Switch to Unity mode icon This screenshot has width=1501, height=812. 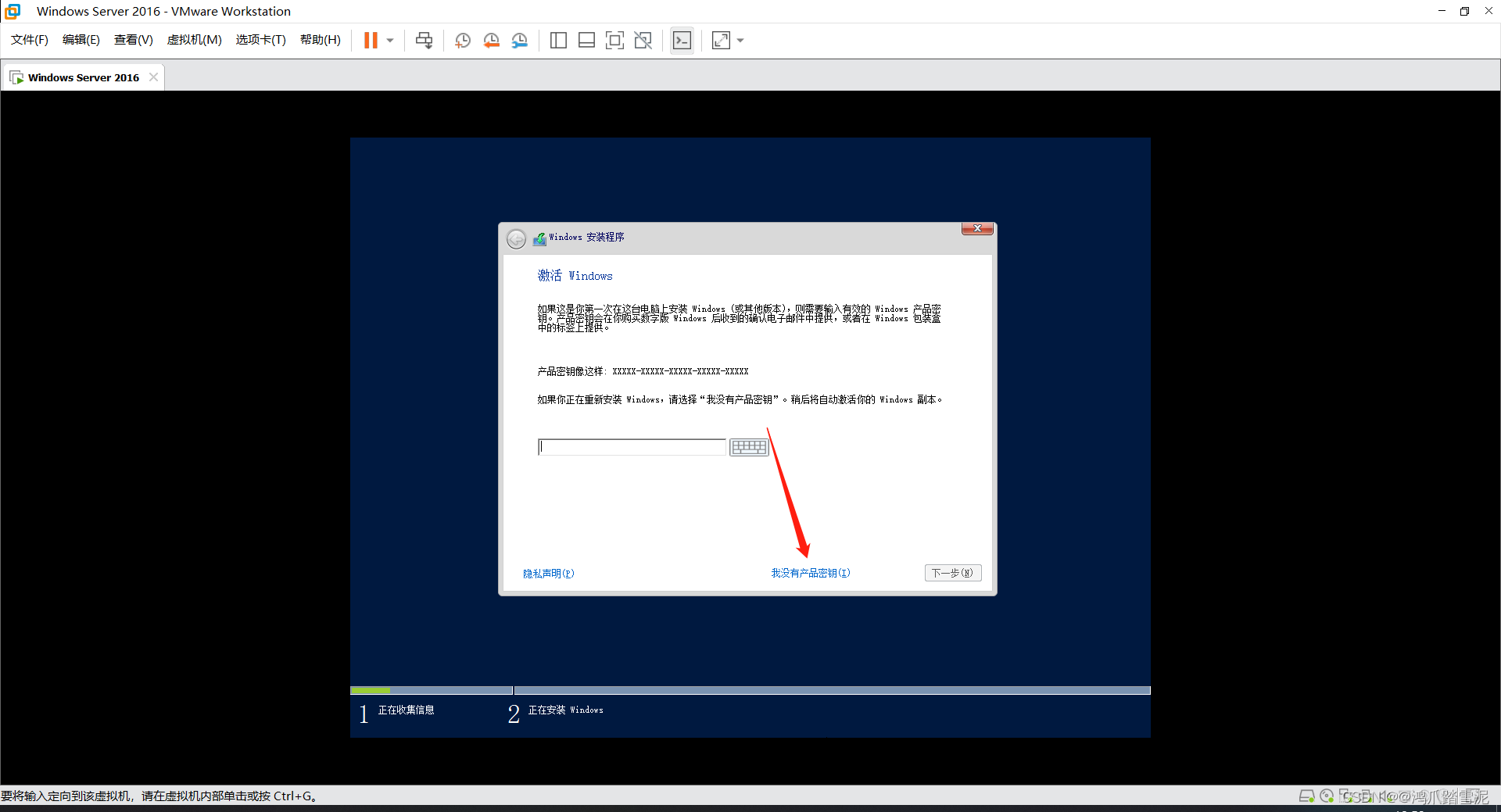(643, 40)
